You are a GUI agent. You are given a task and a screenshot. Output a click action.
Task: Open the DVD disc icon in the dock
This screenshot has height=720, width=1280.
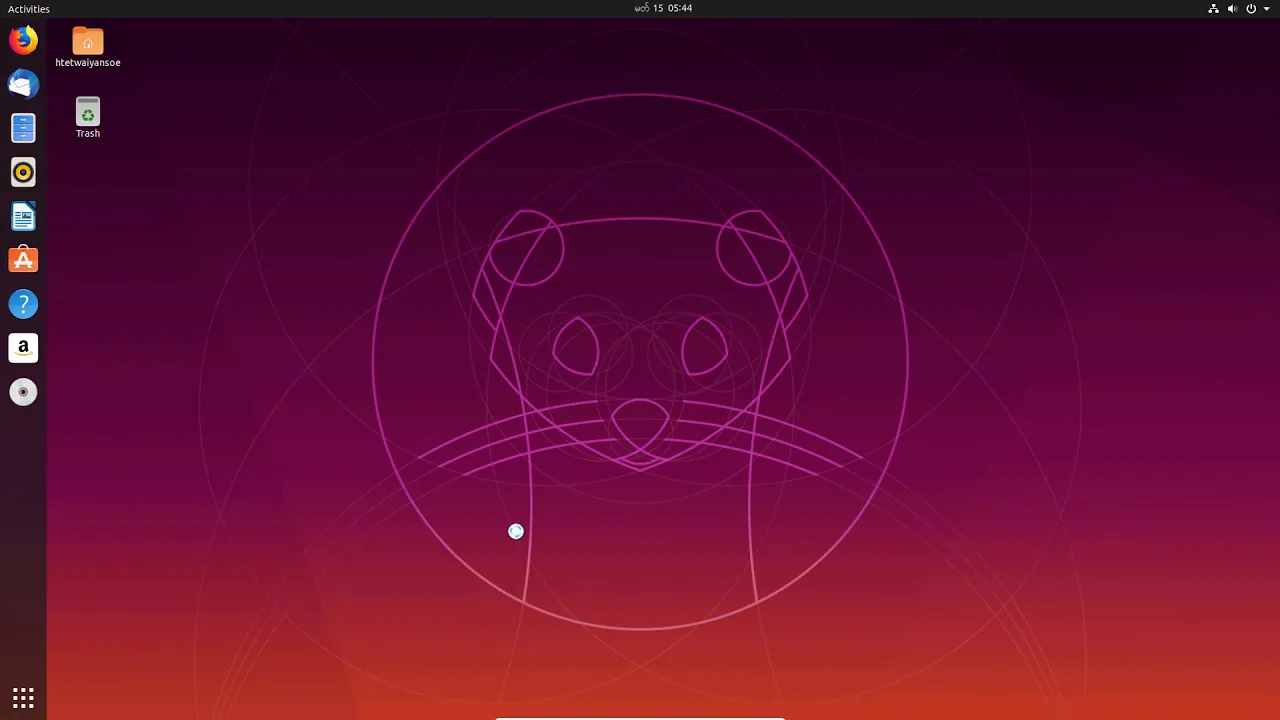tap(23, 392)
